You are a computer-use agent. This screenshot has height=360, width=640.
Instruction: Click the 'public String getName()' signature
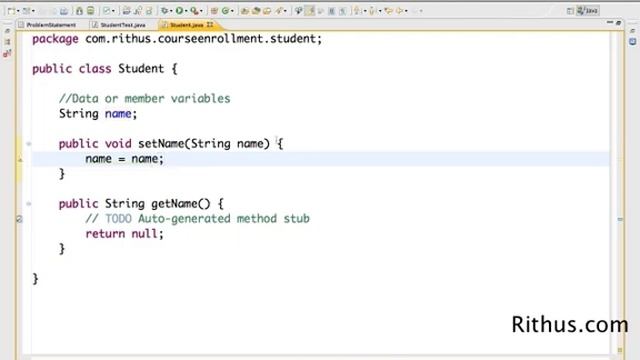(141, 204)
